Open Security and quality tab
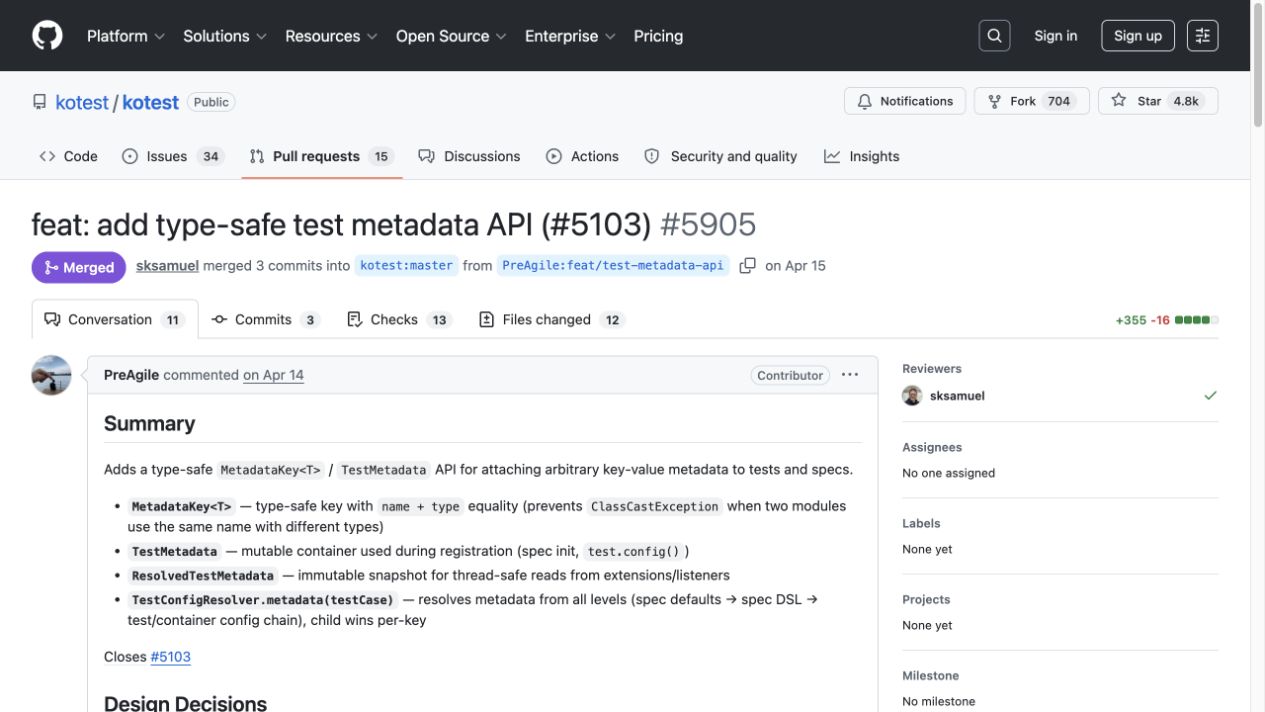The width and height of the screenshot is (1265, 712). point(720,156)
